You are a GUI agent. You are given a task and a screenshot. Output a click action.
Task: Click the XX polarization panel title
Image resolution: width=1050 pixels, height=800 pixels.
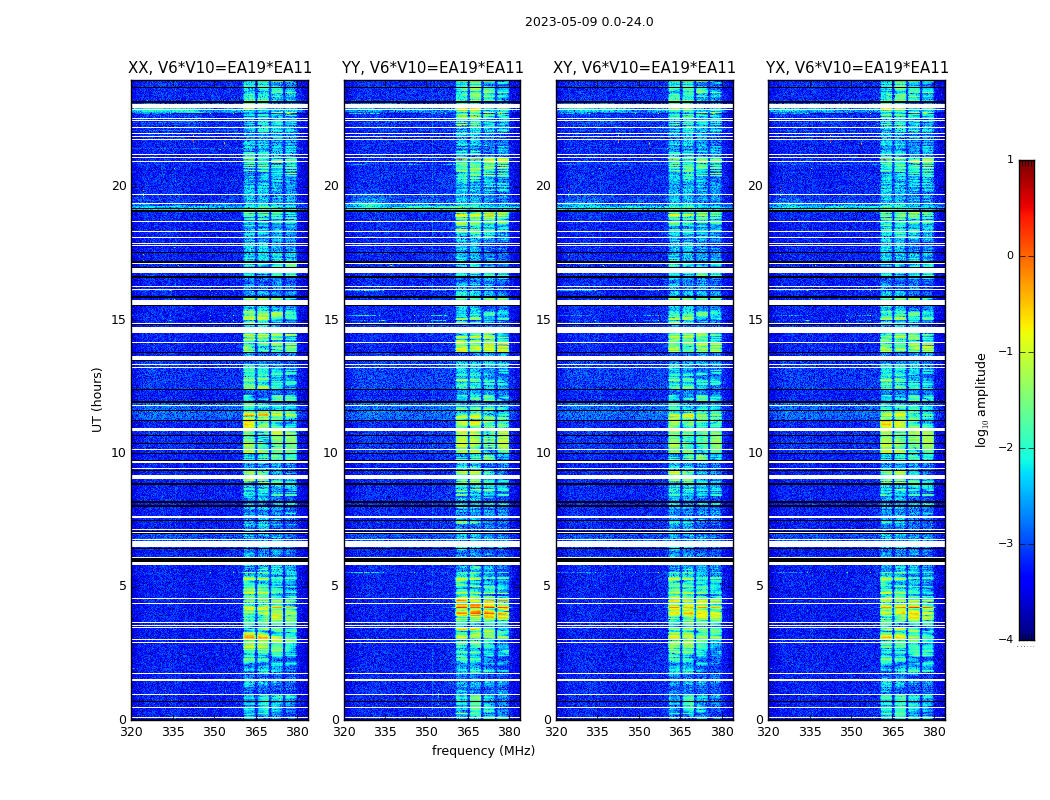click(x=220, y=68)
